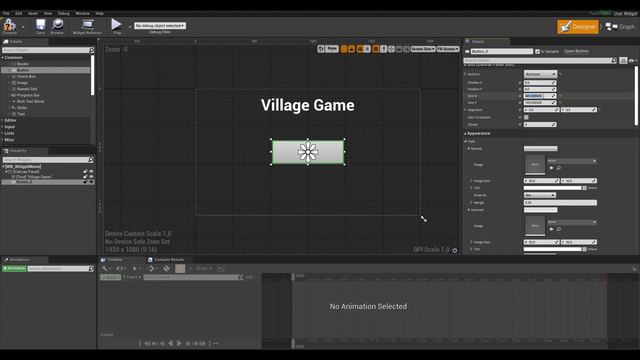Open the Asset menu
The image size is (640, 360).
(x=33, y=13)
